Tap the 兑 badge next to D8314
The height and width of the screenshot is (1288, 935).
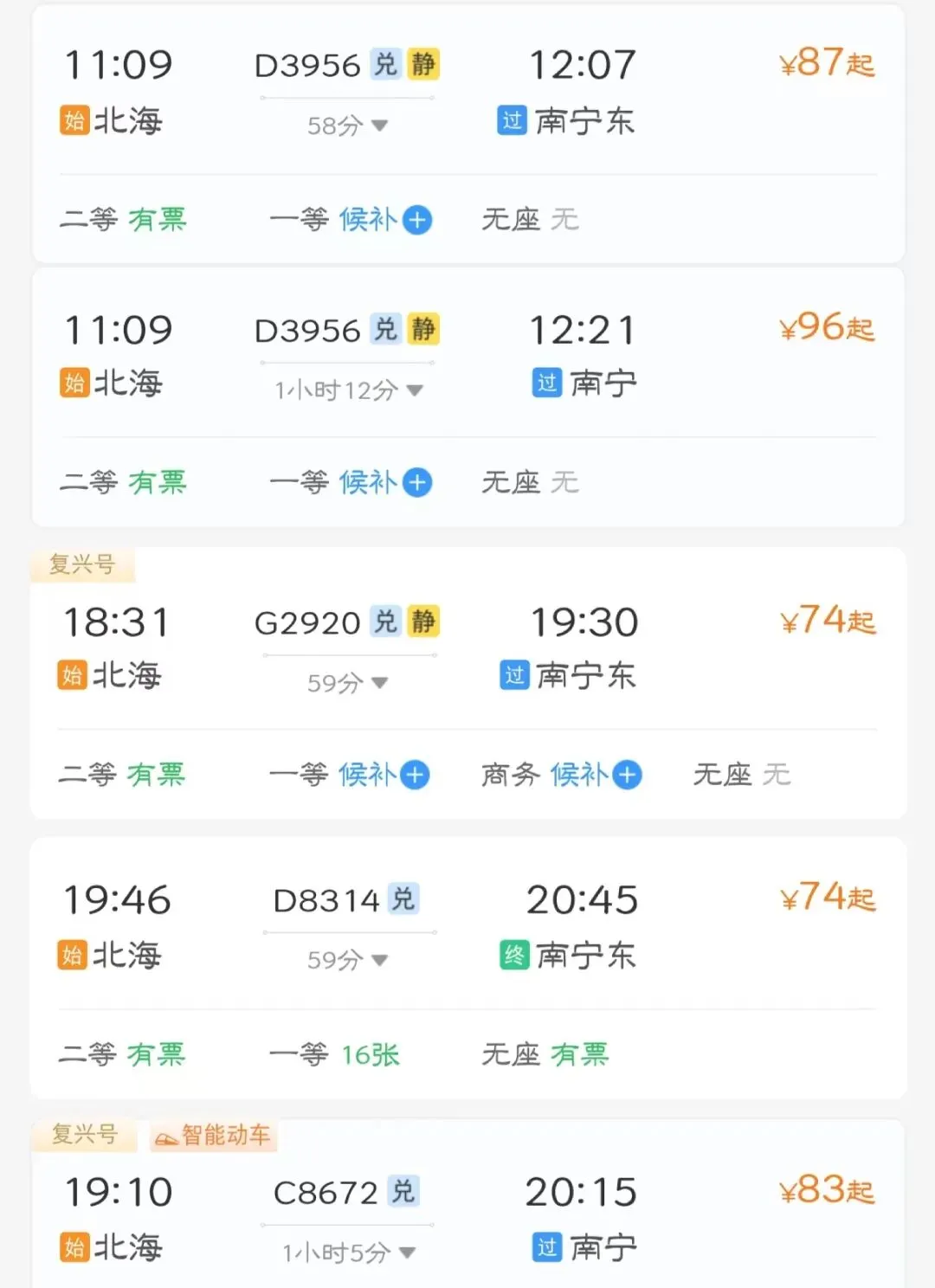404,899
